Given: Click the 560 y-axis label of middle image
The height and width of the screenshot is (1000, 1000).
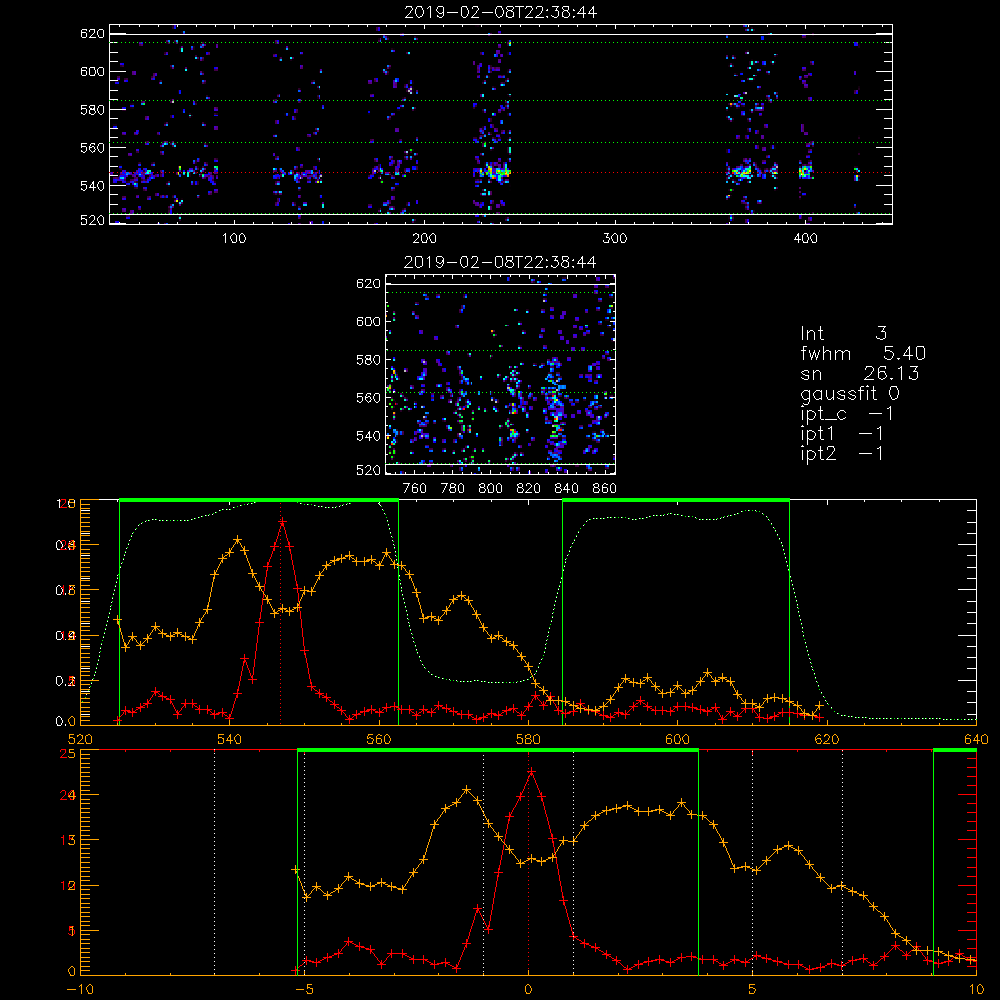Looking at the screenshot, I should 369,398.
